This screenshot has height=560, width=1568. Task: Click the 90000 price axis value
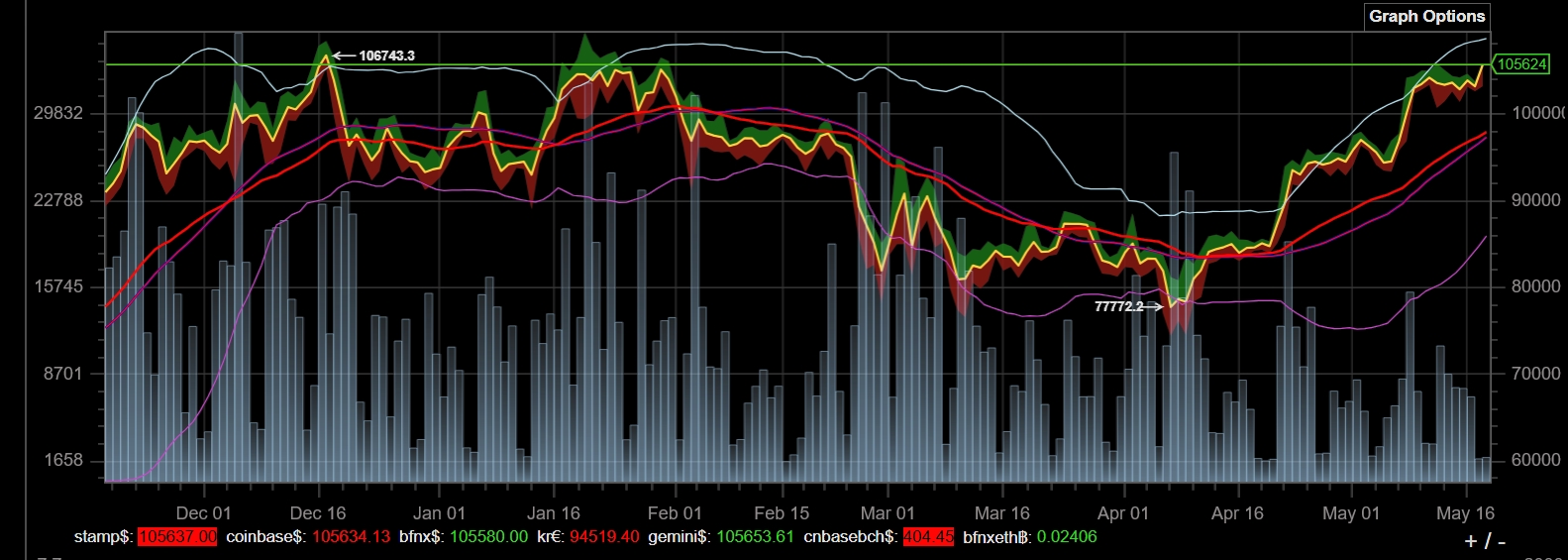click(1535, 200)
